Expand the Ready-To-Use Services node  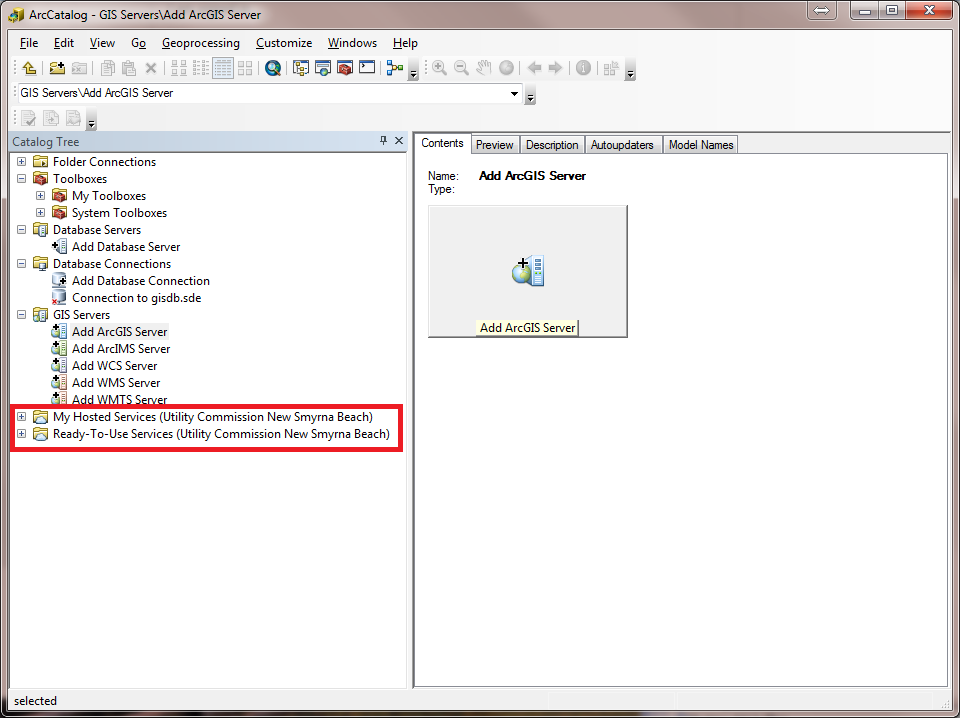(21, 434)
